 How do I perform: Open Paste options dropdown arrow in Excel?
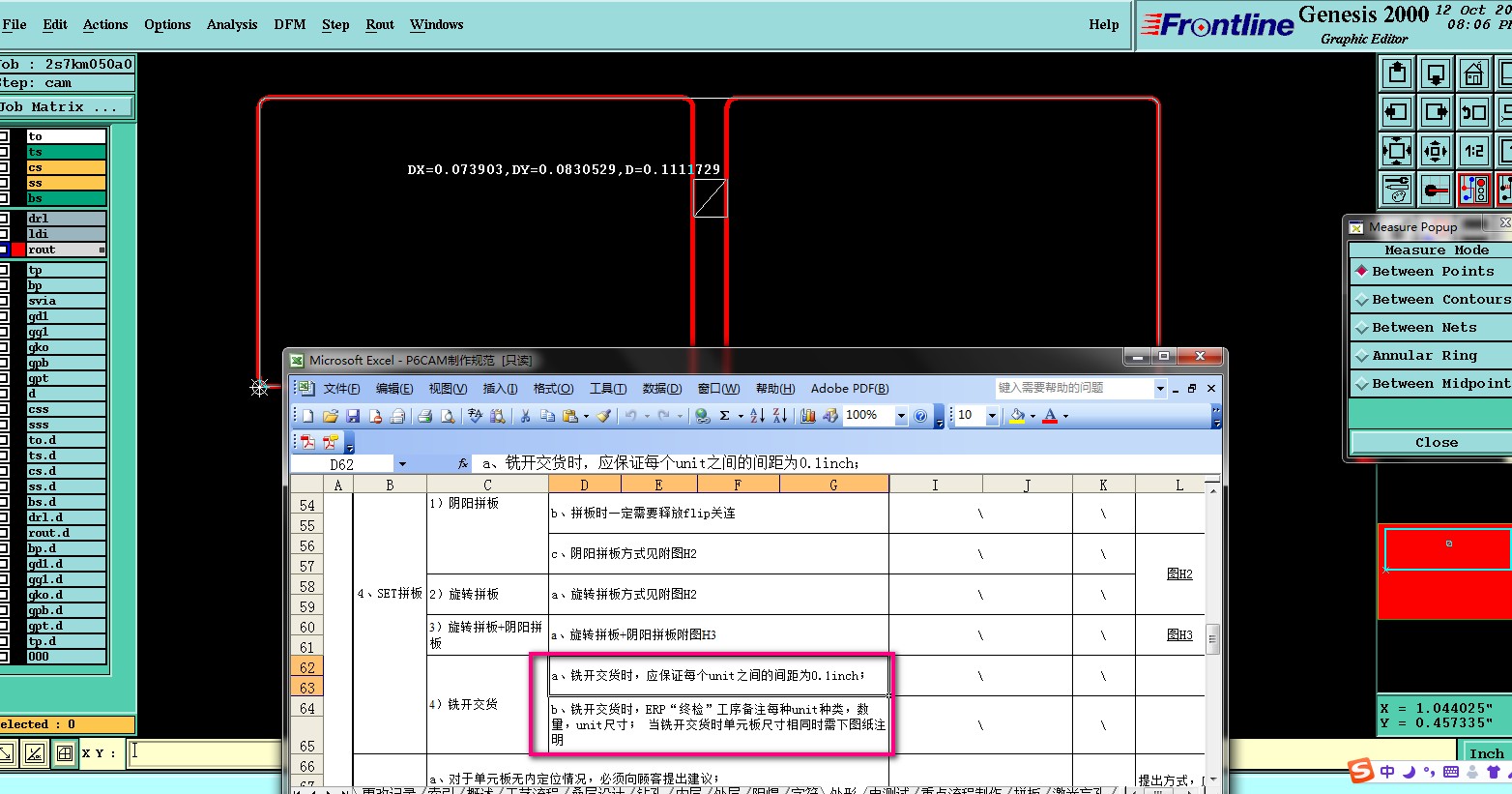coord(586,416)
